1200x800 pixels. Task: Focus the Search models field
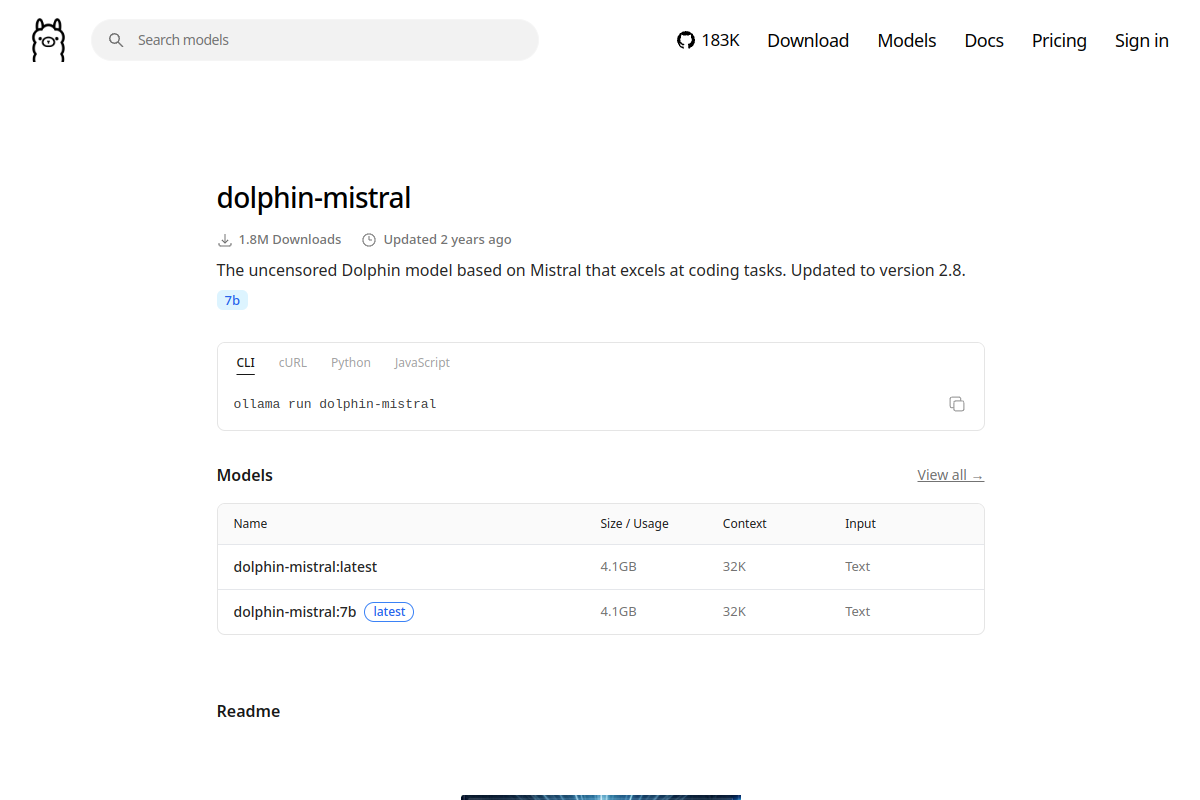[x=315, y=40]
